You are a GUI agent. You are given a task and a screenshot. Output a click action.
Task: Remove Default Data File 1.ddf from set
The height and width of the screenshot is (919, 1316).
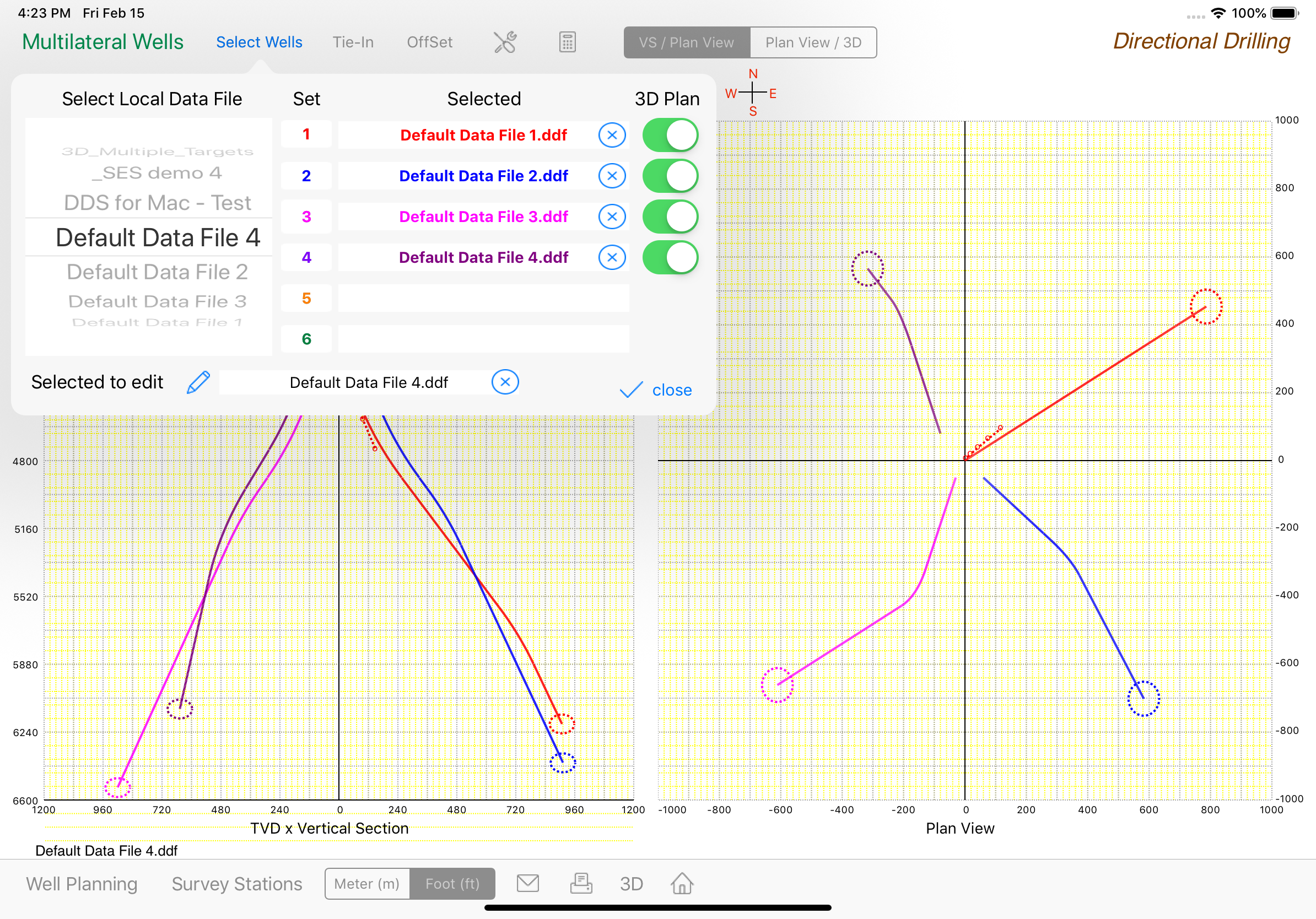pyautogui.click(x=612, y=135)
